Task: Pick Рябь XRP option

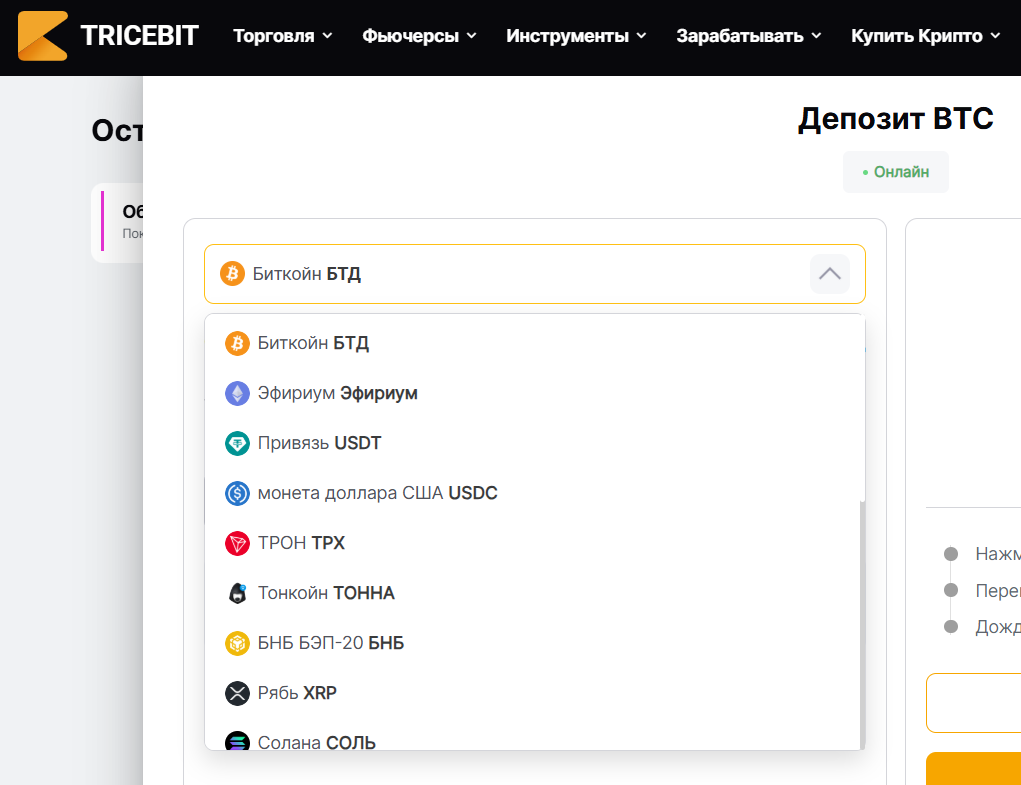Action: [533, 693]
